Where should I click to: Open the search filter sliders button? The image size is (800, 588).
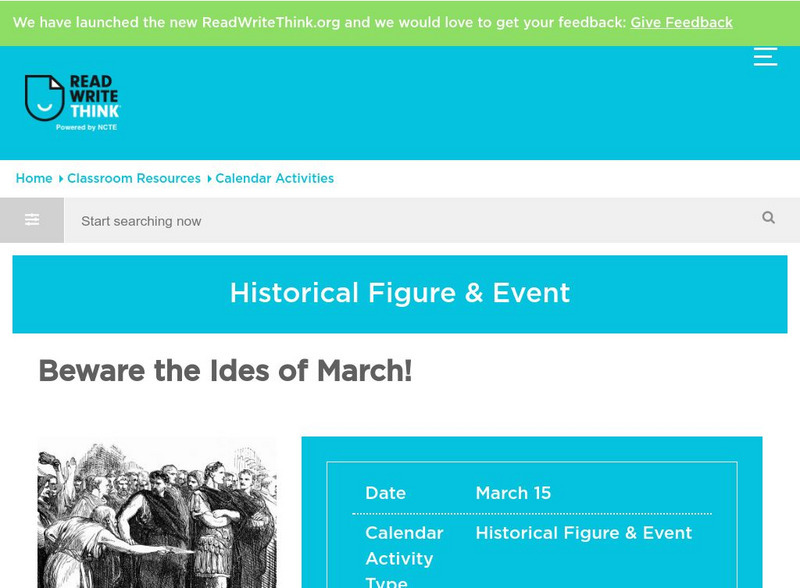click(x=32, y=220)
